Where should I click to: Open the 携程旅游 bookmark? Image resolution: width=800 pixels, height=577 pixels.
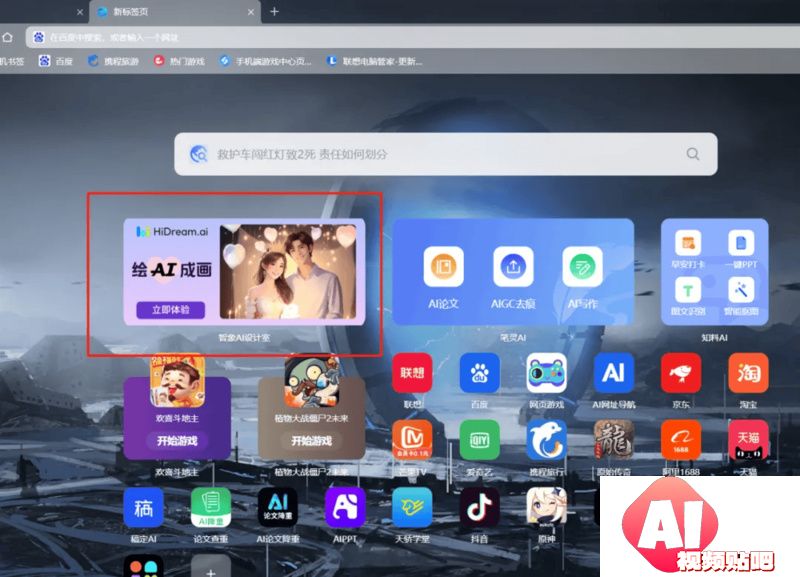113,61
